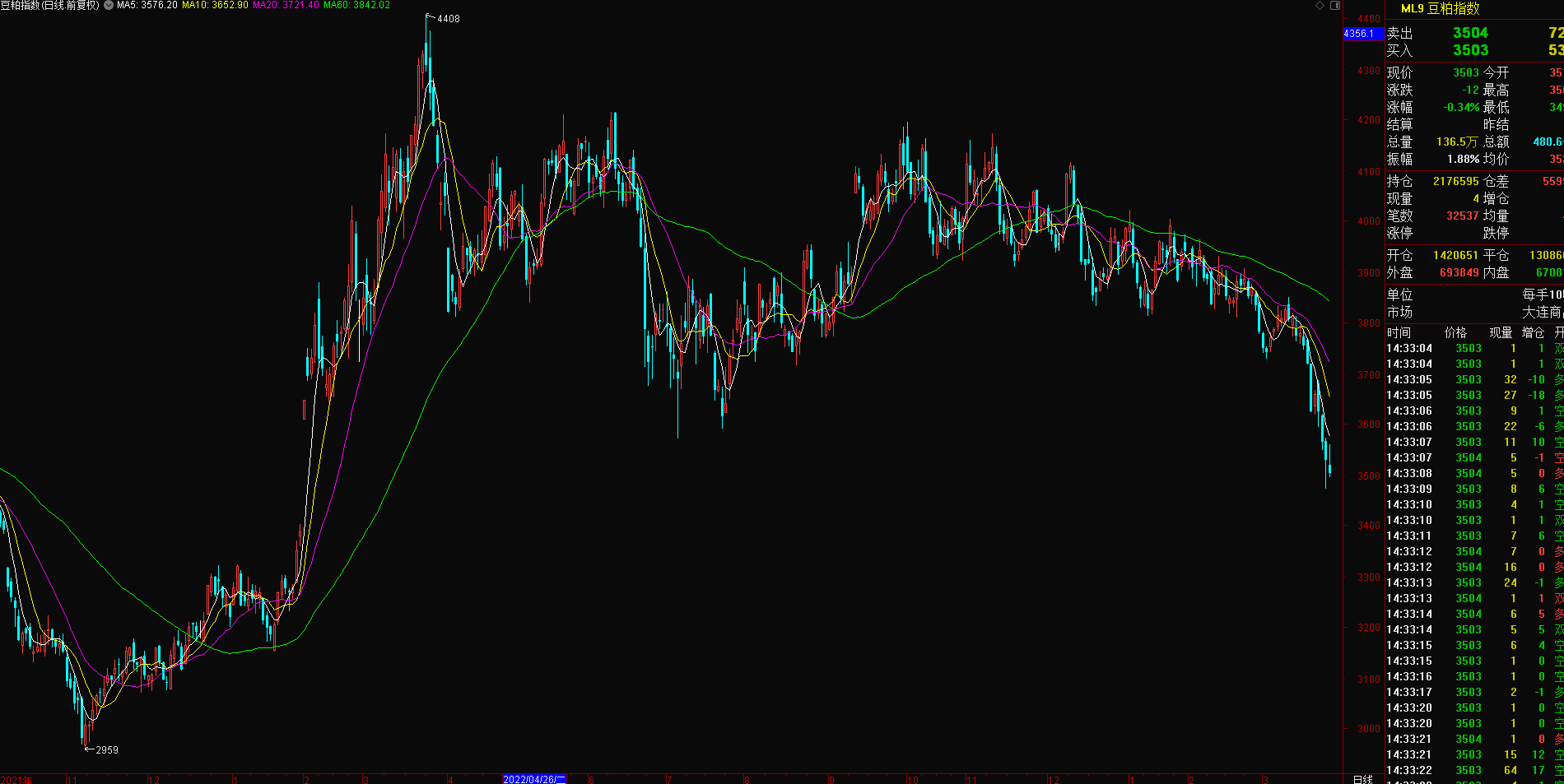
Task: Click the 卖出 ask price 3504
Action: pos(1470,33)
